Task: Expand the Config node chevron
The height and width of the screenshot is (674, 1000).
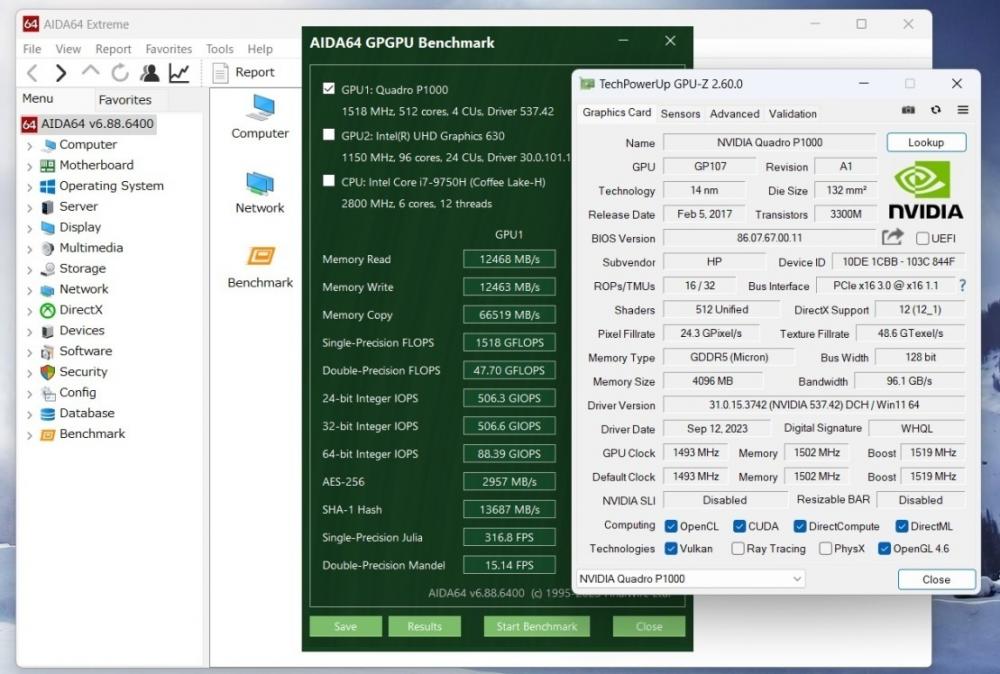Action: (x=29, y=393)
